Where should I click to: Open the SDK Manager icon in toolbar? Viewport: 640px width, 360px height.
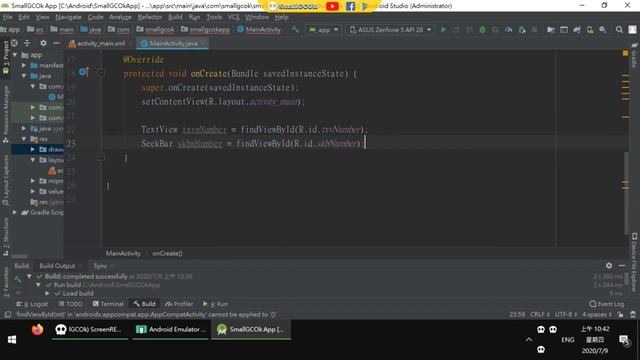[x=603, y=30]
